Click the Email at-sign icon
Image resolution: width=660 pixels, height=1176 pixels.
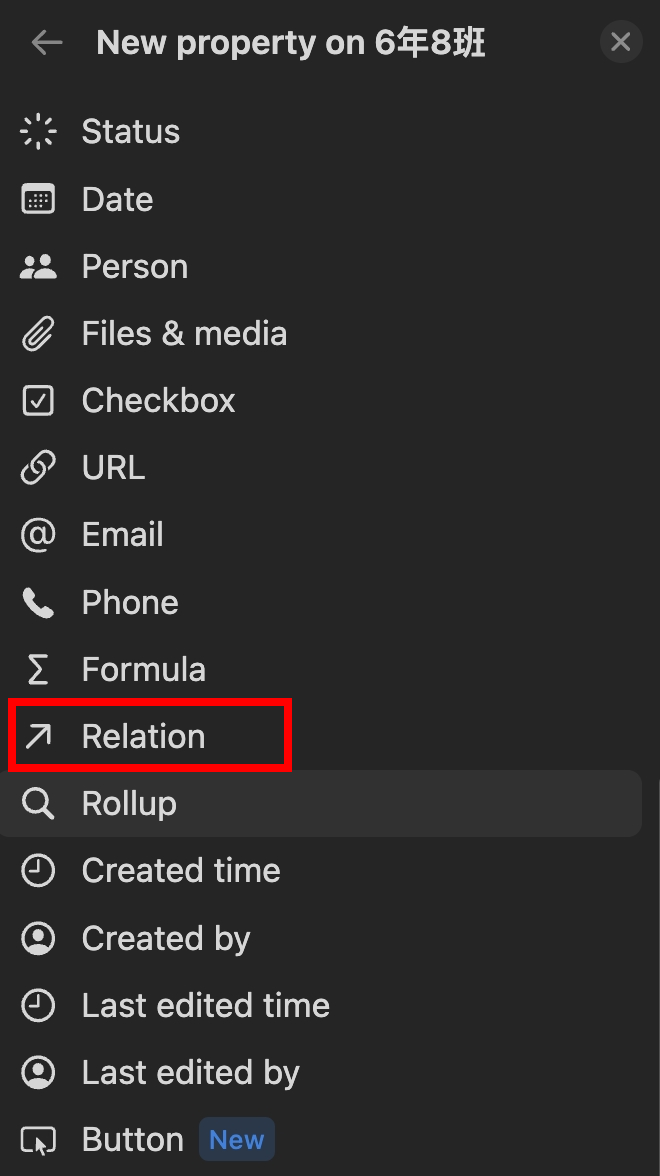[38, 535]
